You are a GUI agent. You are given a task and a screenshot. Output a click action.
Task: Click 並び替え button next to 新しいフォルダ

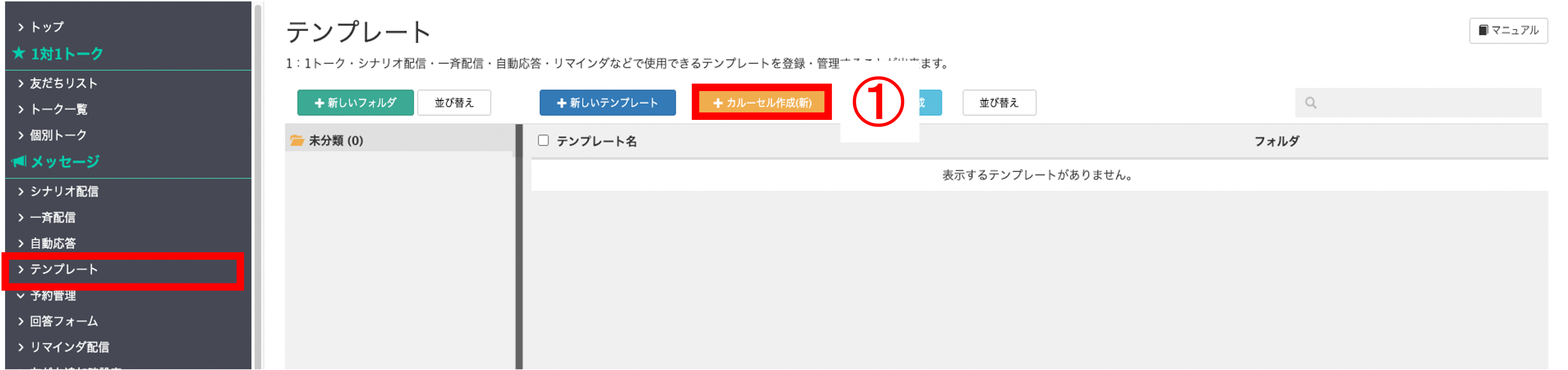(454, 103)
